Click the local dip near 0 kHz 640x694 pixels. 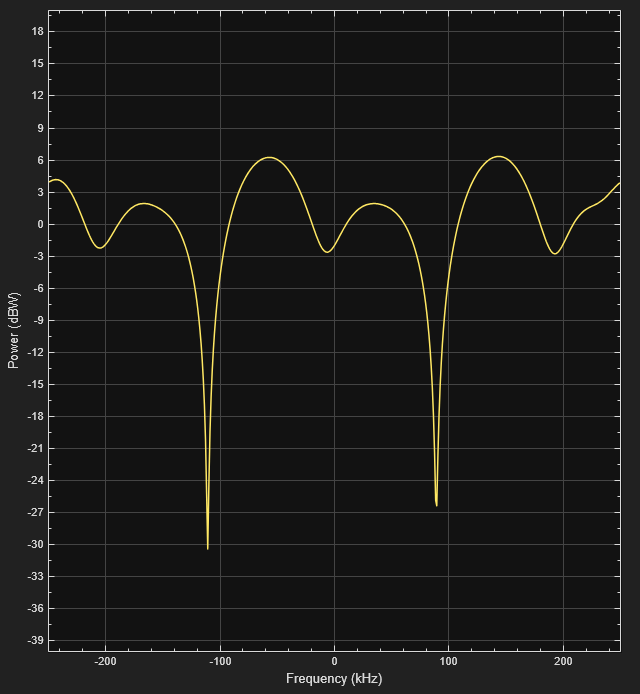click(327, 252)
